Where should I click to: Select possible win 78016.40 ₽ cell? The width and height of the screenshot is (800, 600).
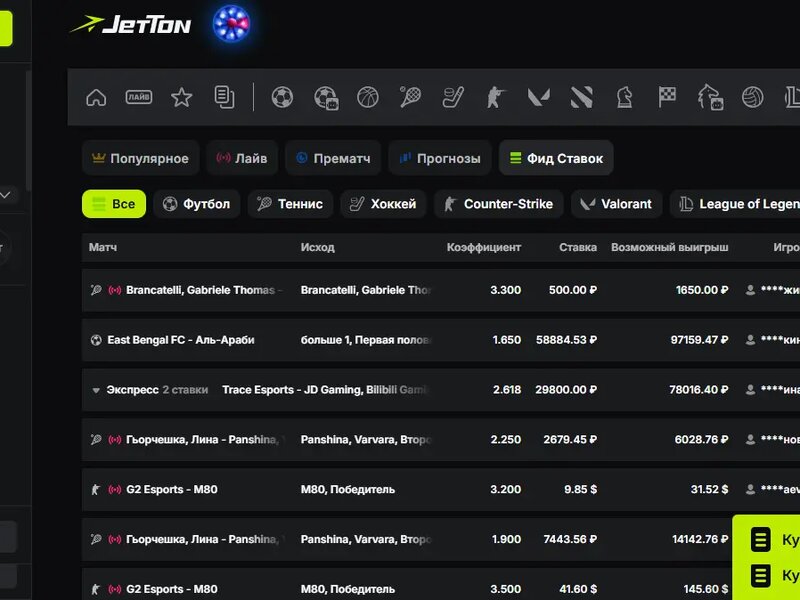698,390
